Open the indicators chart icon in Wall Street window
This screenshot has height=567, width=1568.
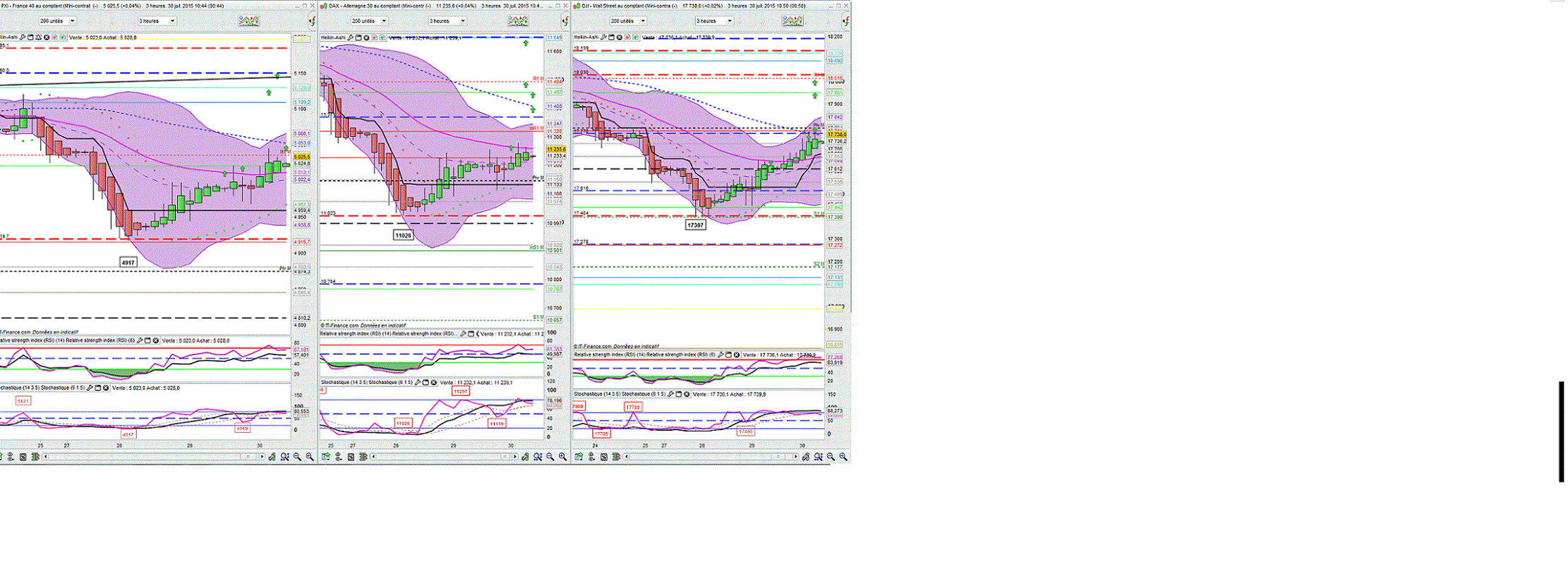(x=792, y=21)
